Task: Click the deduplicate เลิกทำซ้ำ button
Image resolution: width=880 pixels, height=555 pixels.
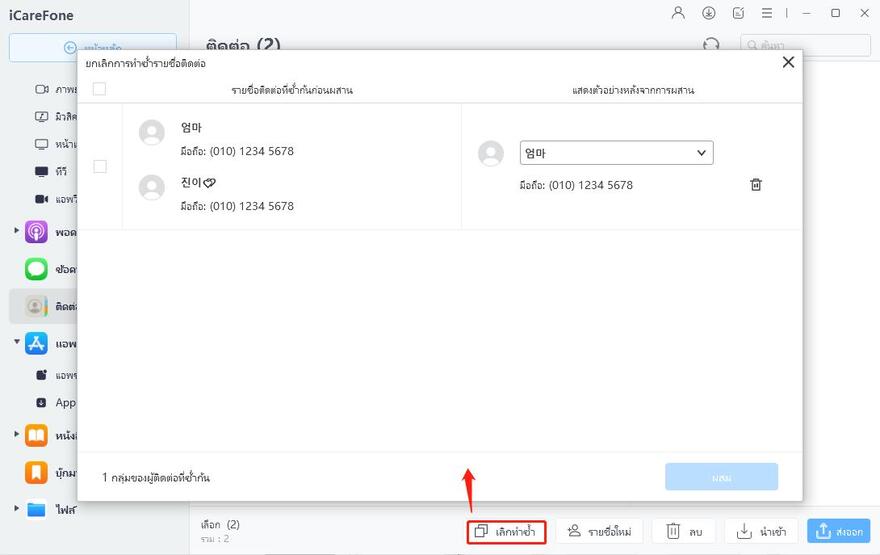Action: tap(506, 531)
